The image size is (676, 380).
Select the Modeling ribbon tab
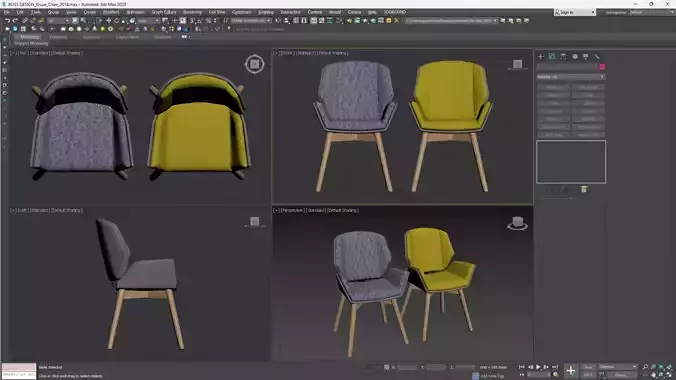(x=29, y=37)
